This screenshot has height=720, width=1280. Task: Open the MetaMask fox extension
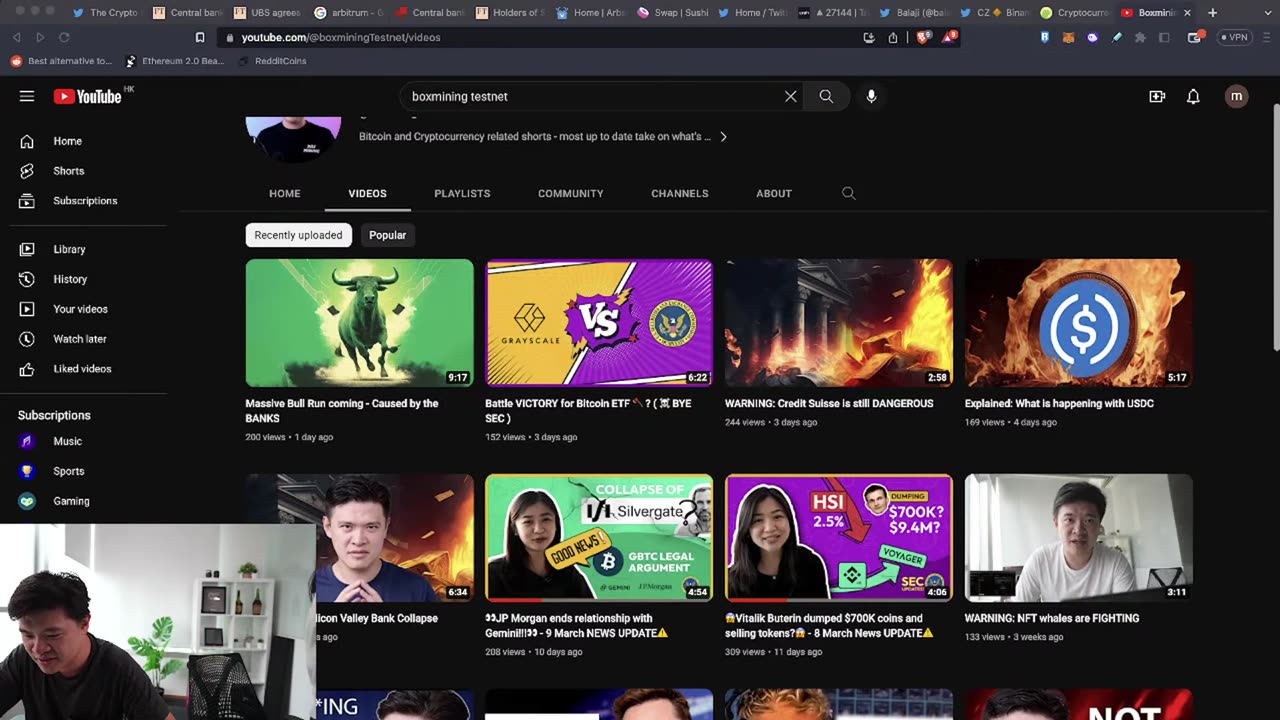[1068, 37]
